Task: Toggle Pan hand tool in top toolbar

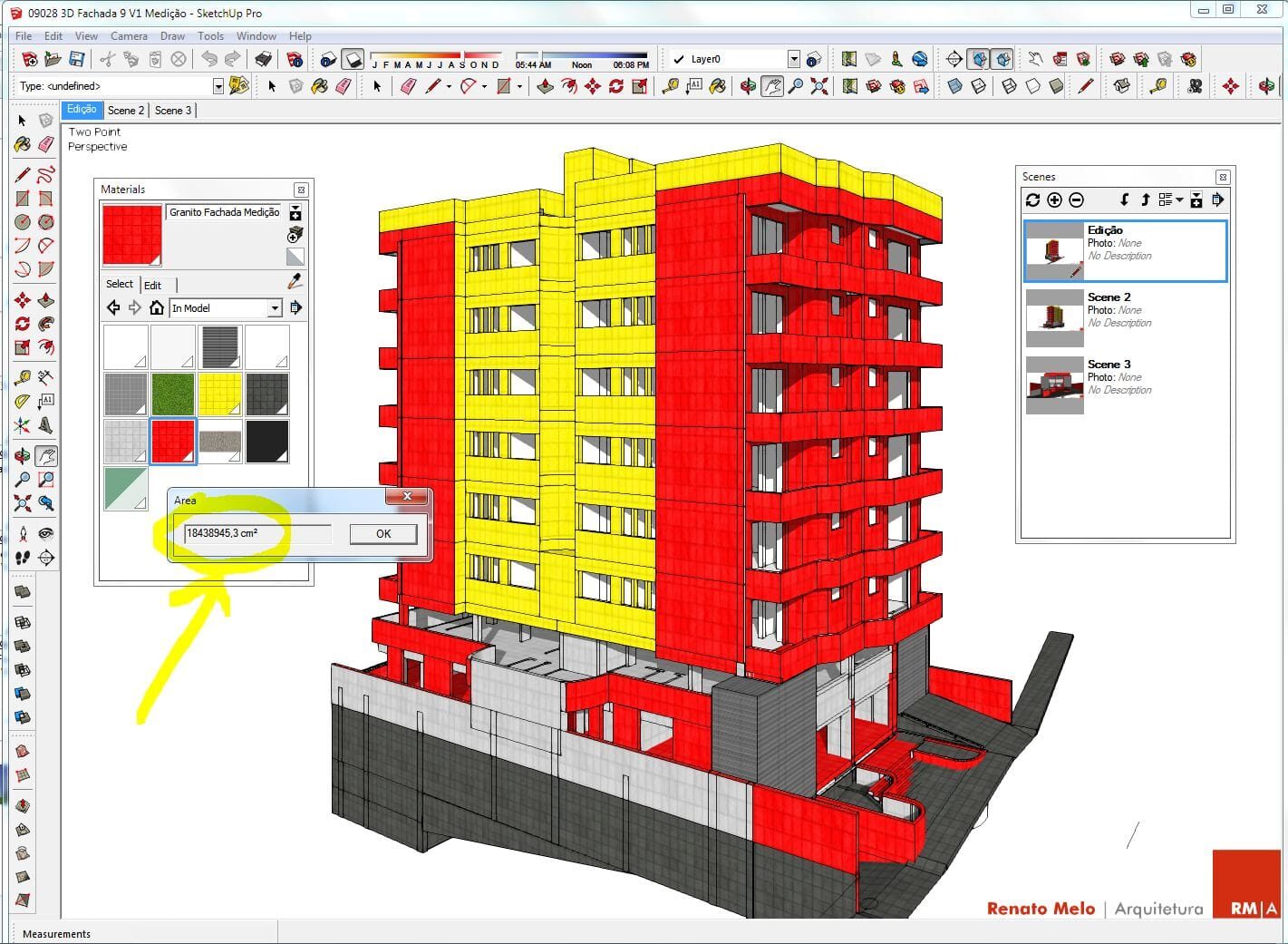Action: click(x=771, y=86)
